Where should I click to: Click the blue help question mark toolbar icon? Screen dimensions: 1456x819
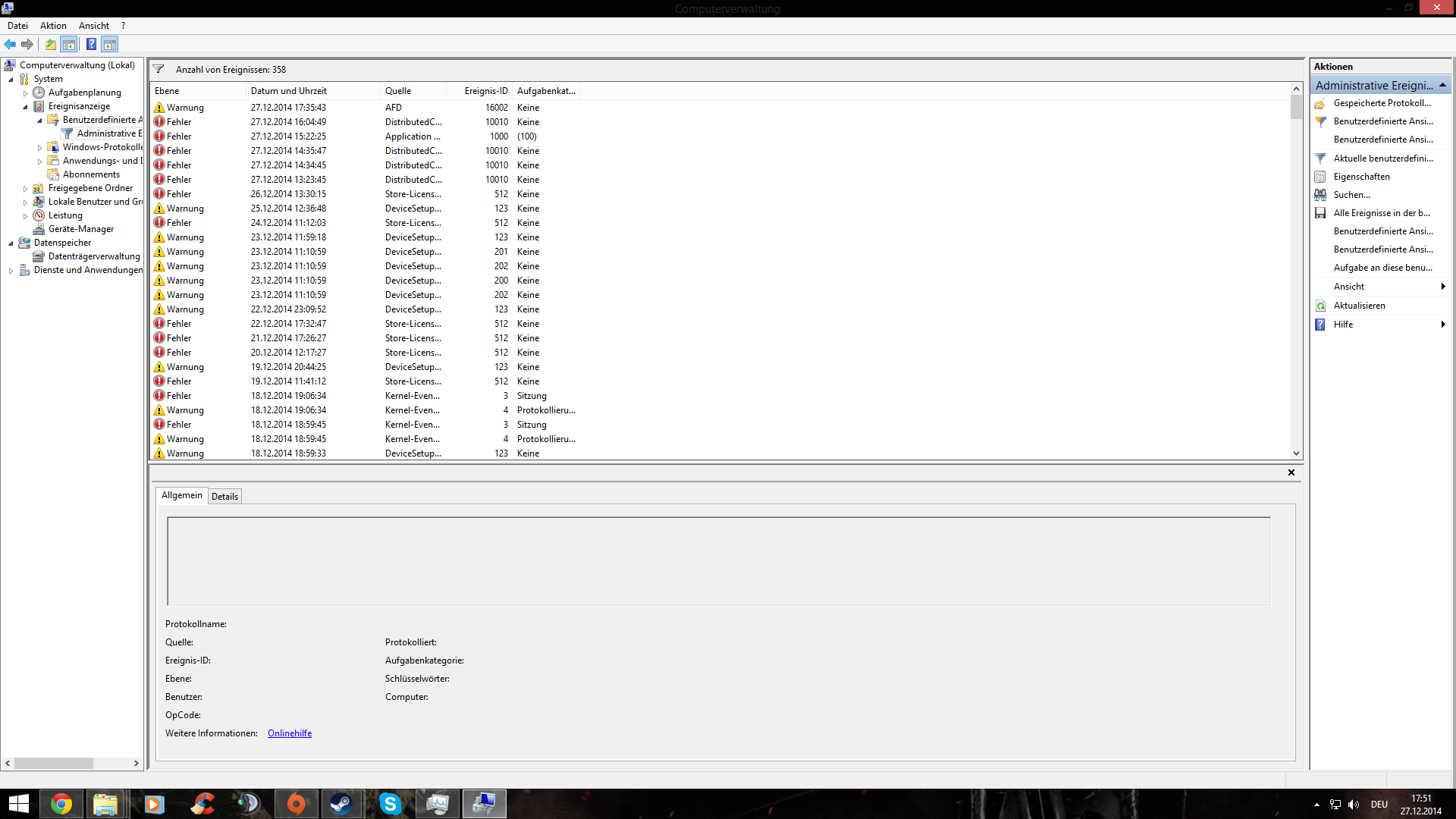91,44
